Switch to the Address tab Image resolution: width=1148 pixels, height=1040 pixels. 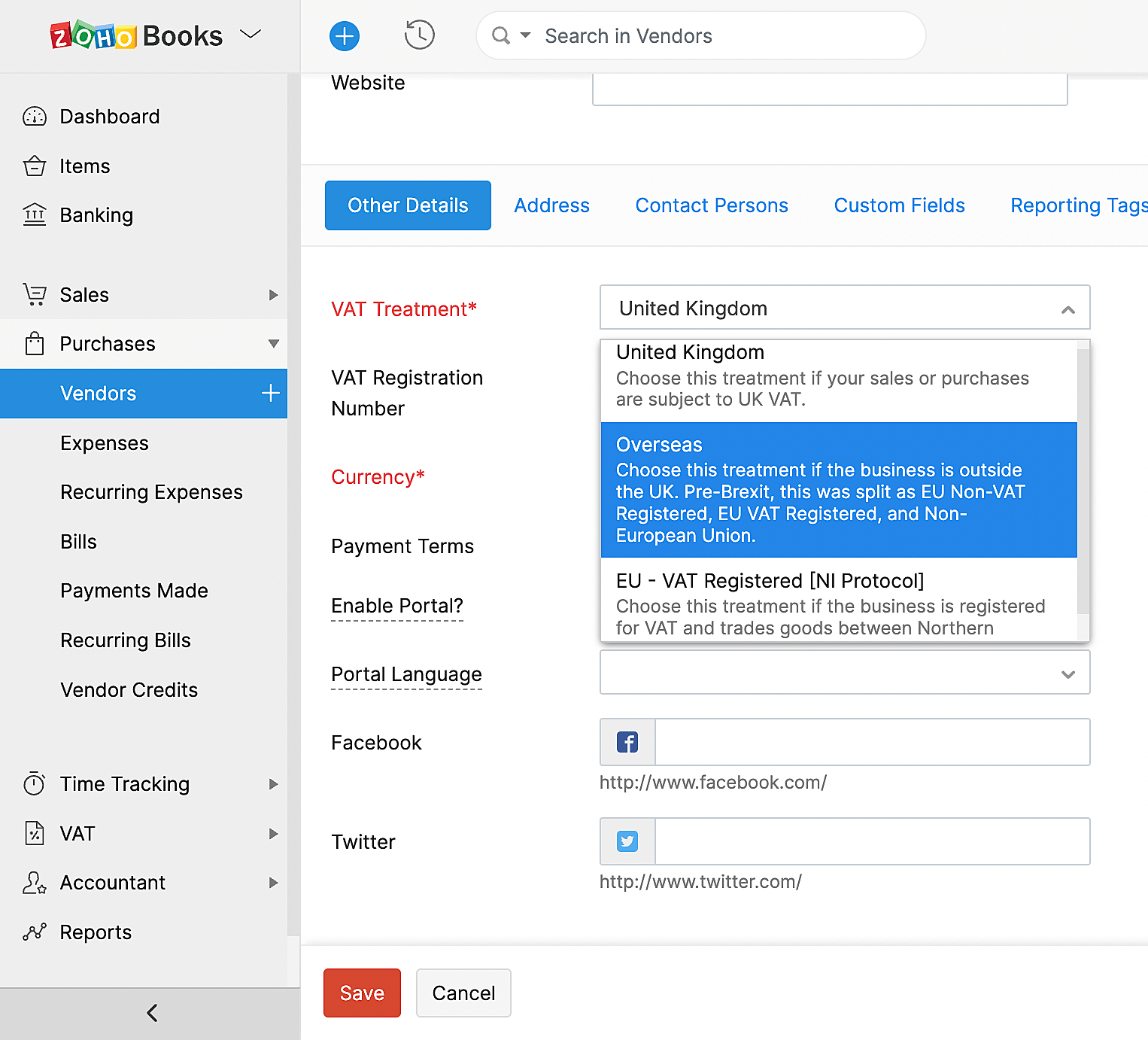pyautogui.click(x=551, y=205)
